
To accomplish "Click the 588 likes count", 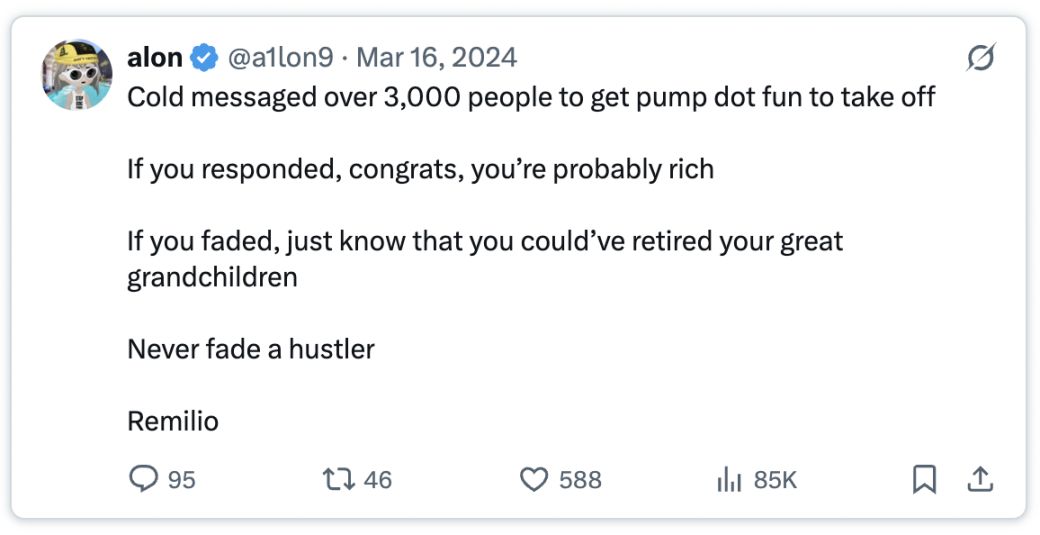I will pos(580,480).
